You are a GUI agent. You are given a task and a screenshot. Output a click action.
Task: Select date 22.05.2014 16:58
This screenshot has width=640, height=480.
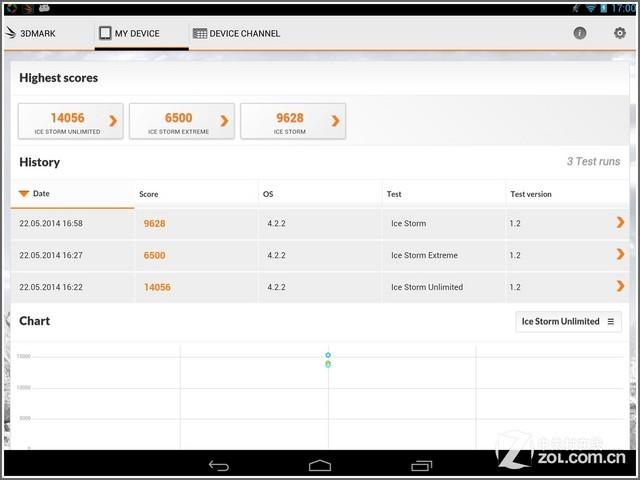[51, 223]
